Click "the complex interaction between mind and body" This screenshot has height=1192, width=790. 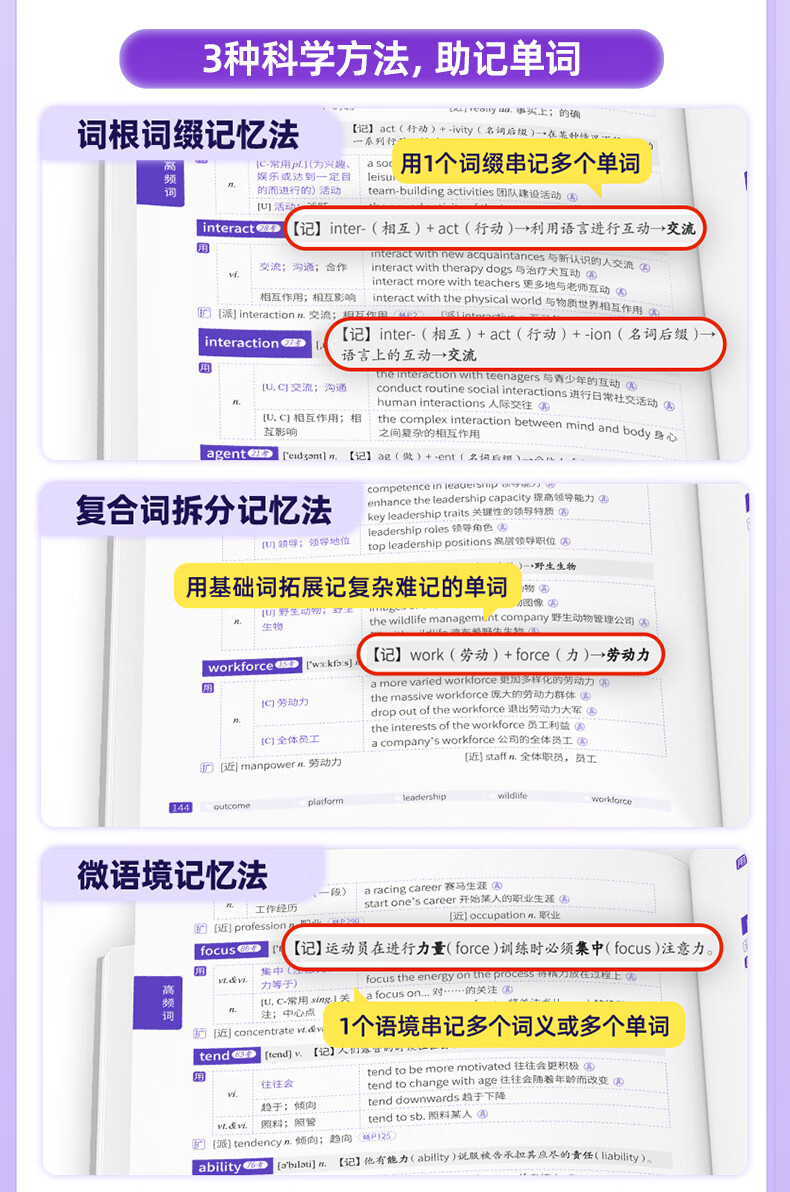pos(526,426)
